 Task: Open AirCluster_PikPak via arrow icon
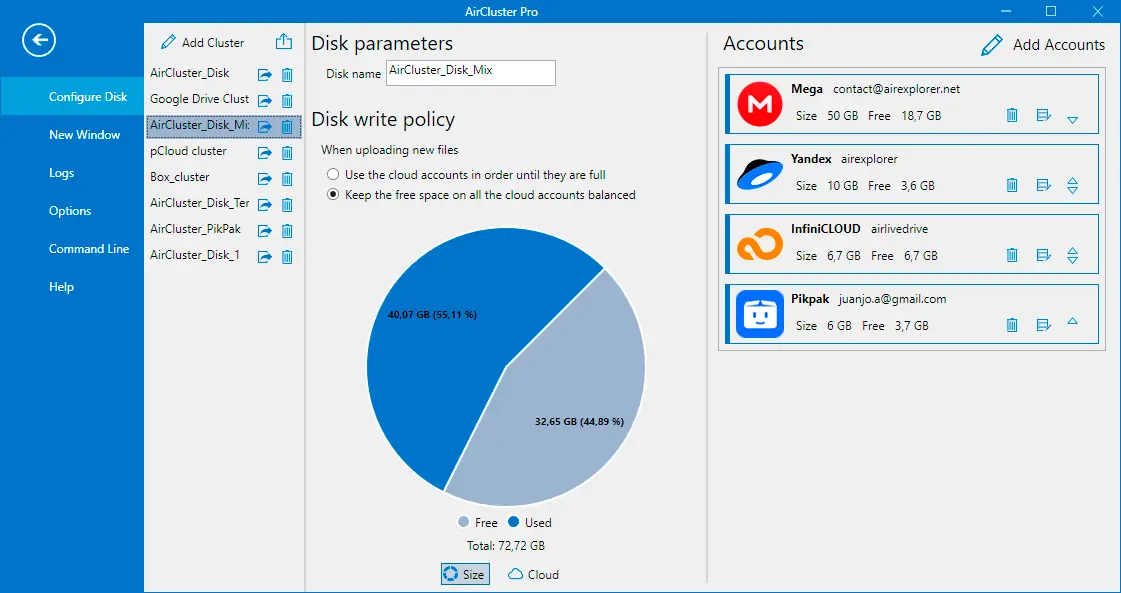(265, 230)
